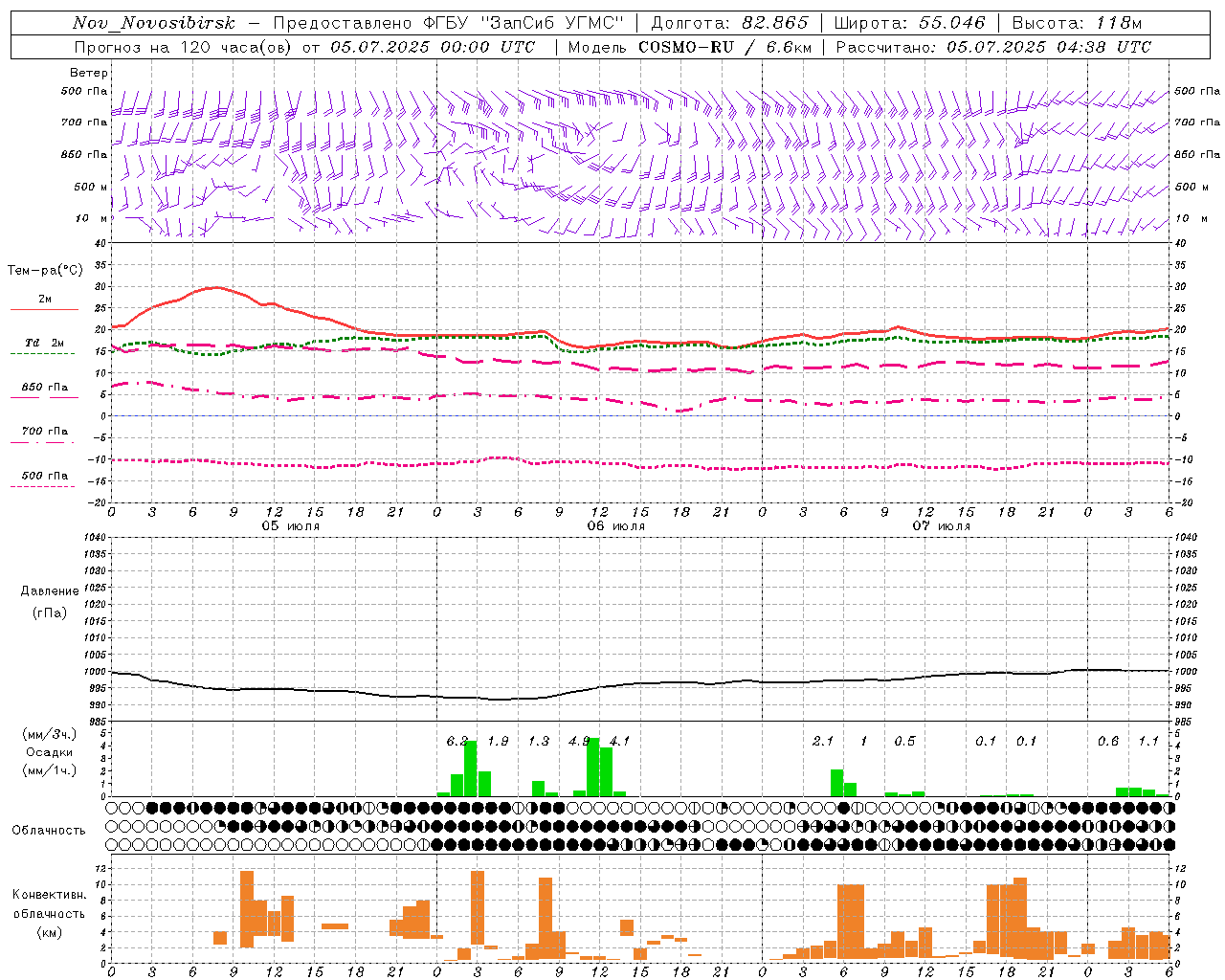Click the forecast period text "Прогноз на 120 часа(ов)"
1225x980 pixels.
coord(182,47)
